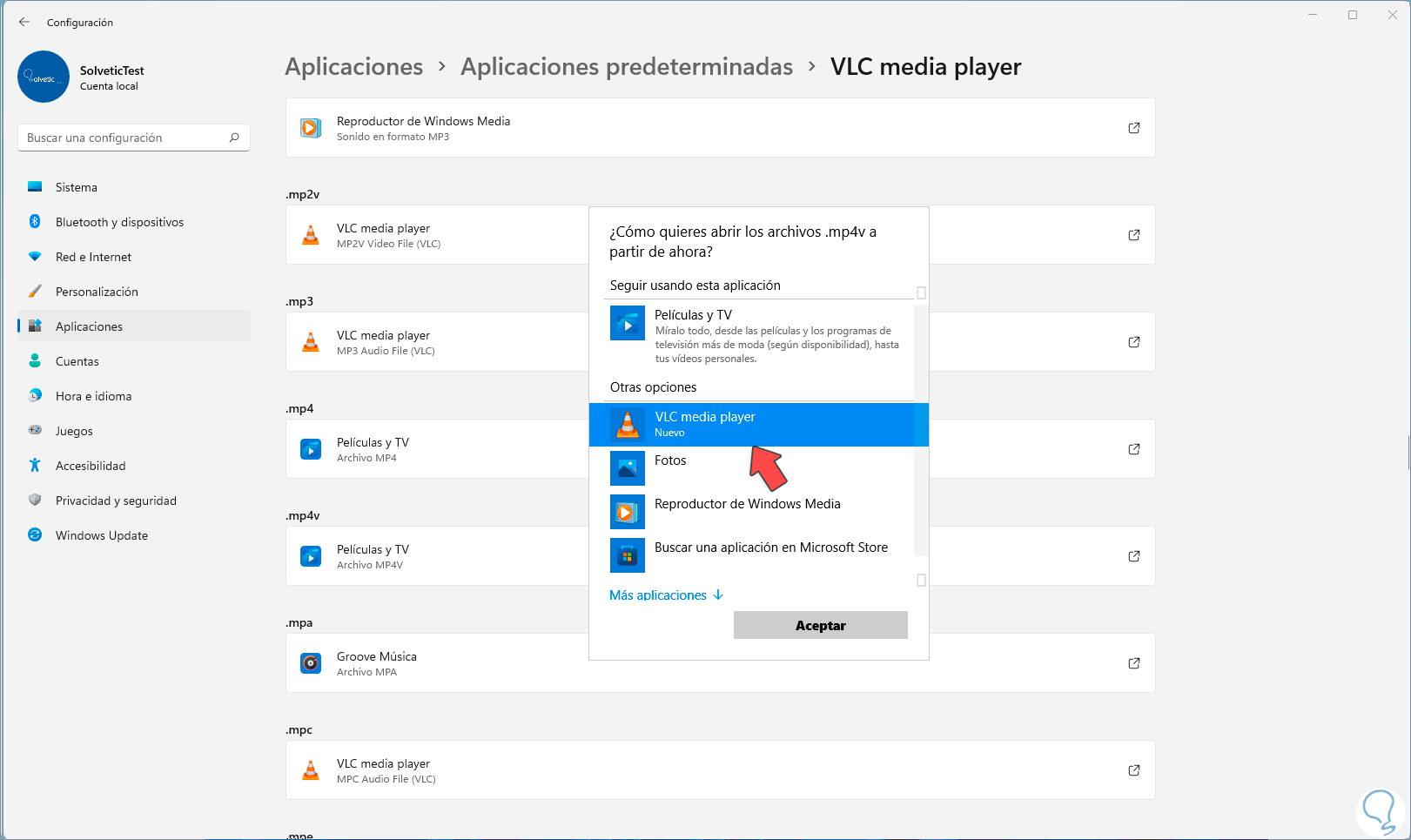Focus the Buscar una configuración field

(122, 138)
